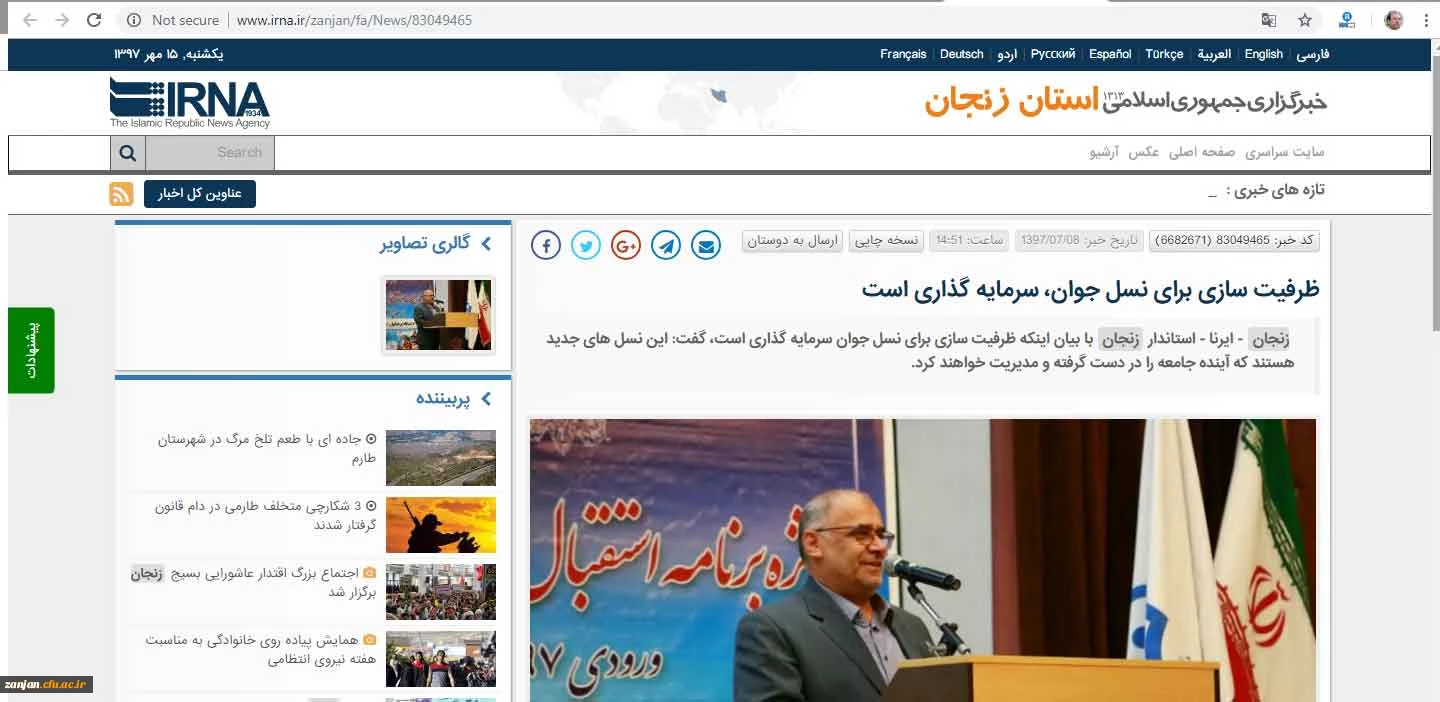Expand the پربیننده section chevron
1440x702 pixels.
pos(486,399)
